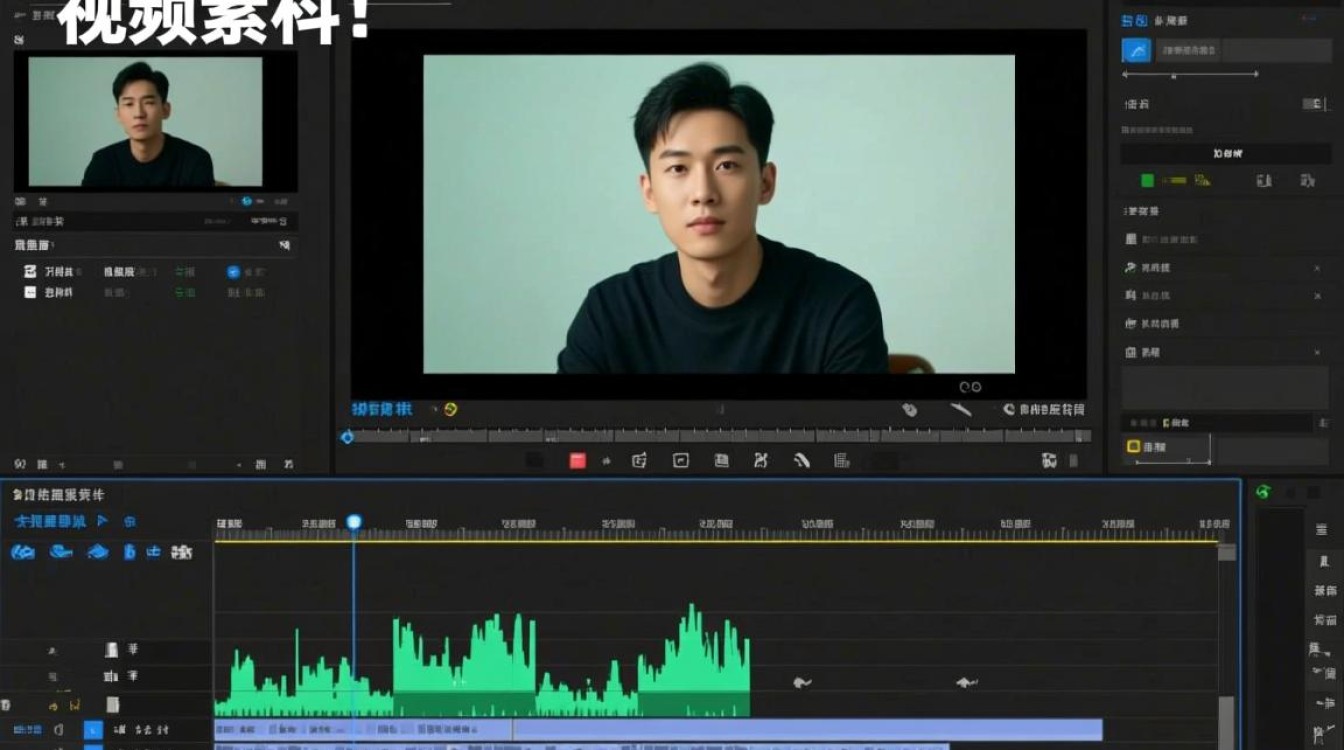Remove the second effect row using its X
Screen dimensions: 1344x750
pos(1316,296)
